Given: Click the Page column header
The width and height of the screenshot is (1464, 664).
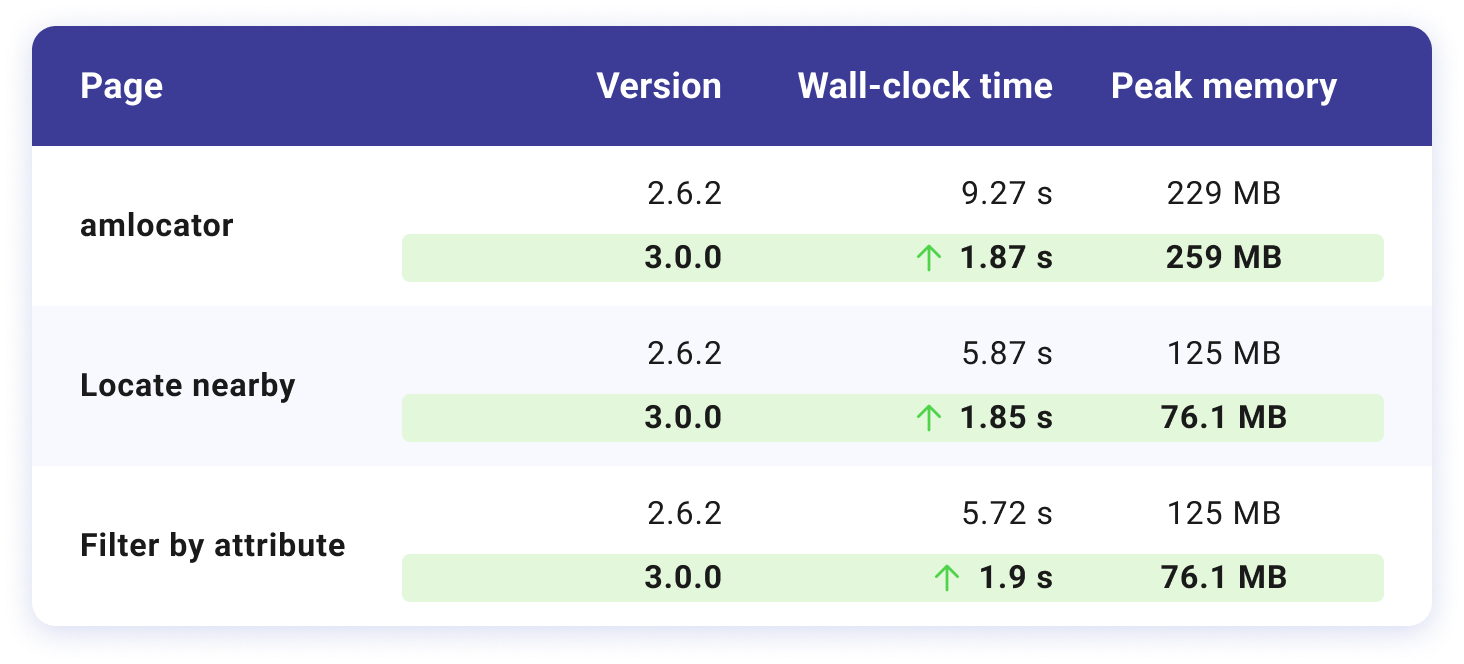Looking at the screenshot, I should click(x=121, y=87).
